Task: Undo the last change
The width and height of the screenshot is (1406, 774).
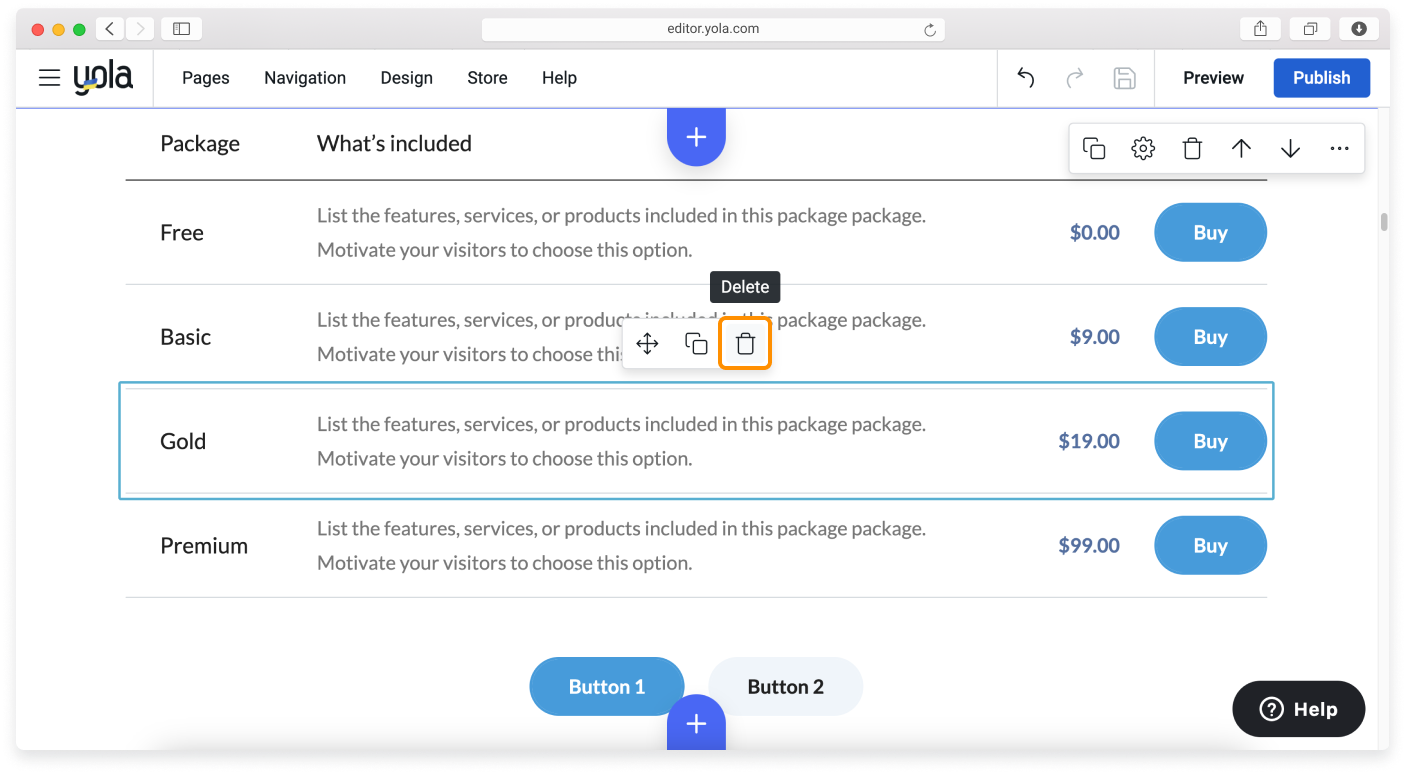Action: click(x=1025, y=77)
